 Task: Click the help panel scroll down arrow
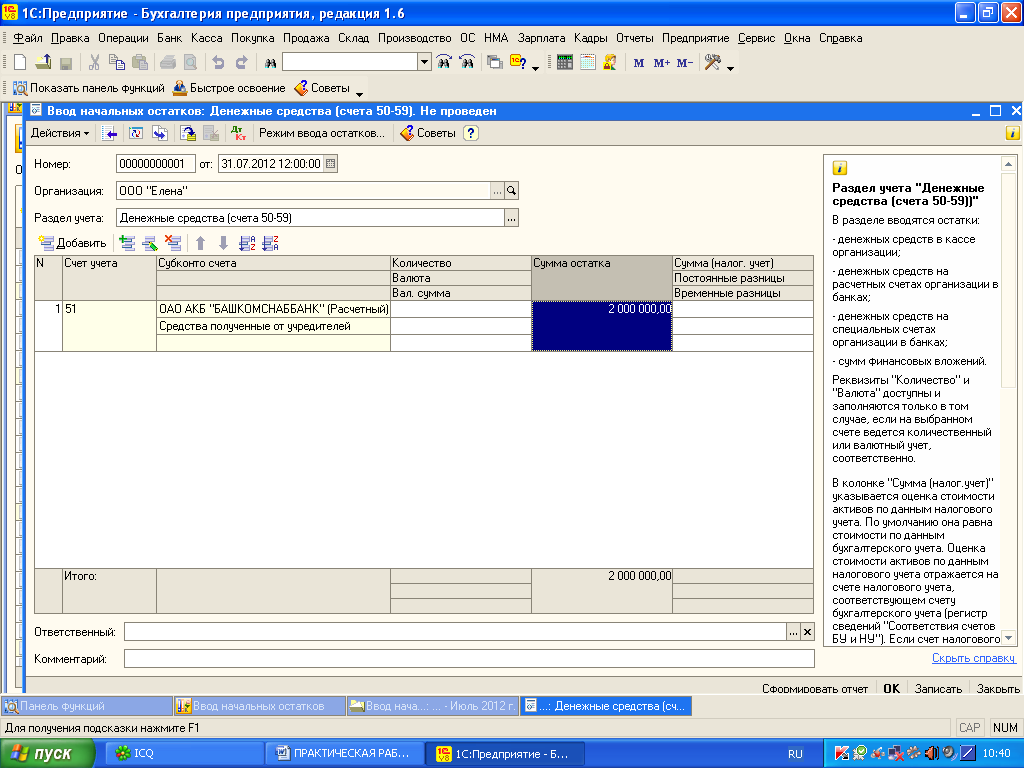1008,638
